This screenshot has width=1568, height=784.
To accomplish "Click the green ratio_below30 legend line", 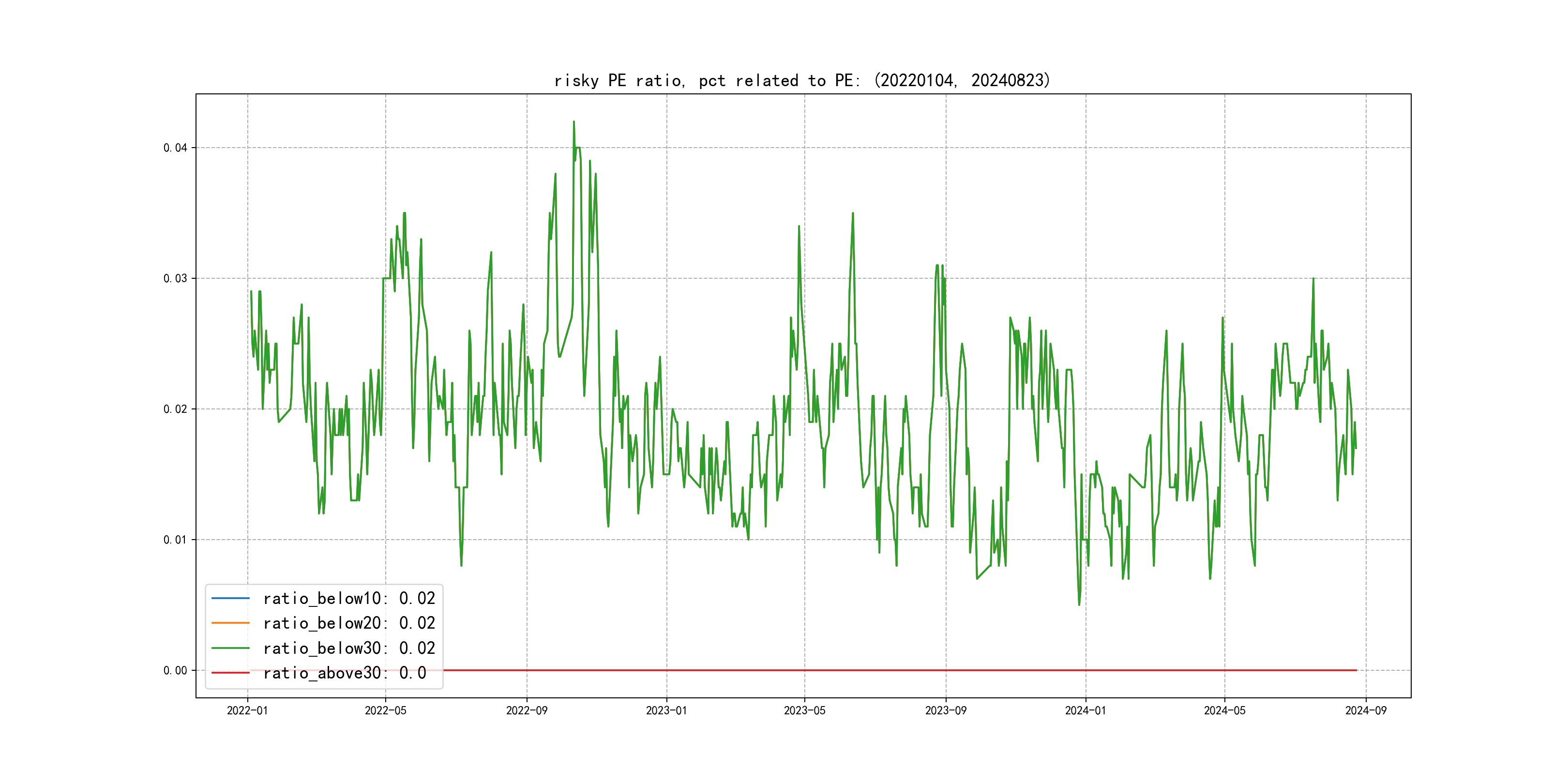I will click(230, 648).
